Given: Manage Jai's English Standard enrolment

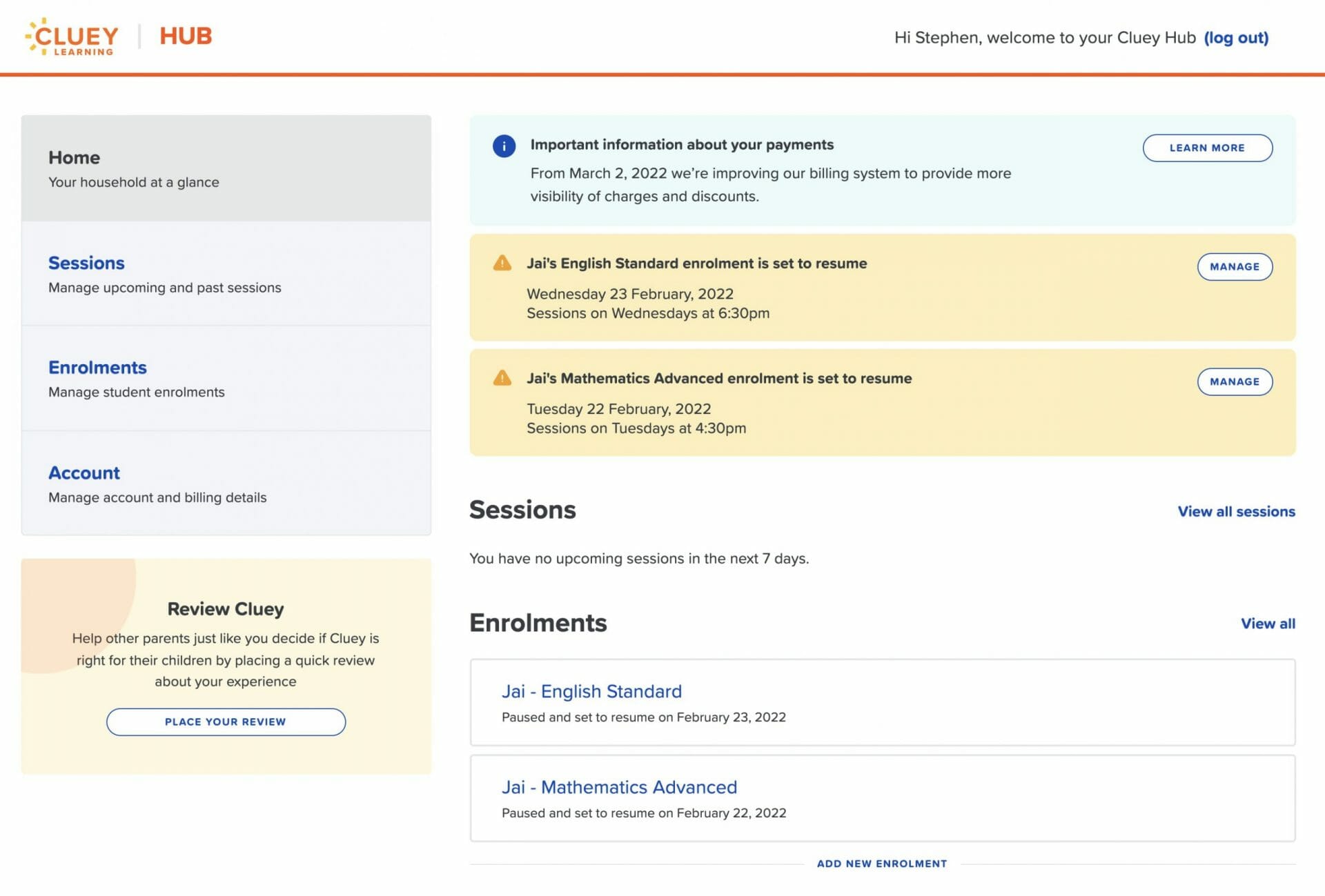Looking at the screenshot, I should 1234,267.
